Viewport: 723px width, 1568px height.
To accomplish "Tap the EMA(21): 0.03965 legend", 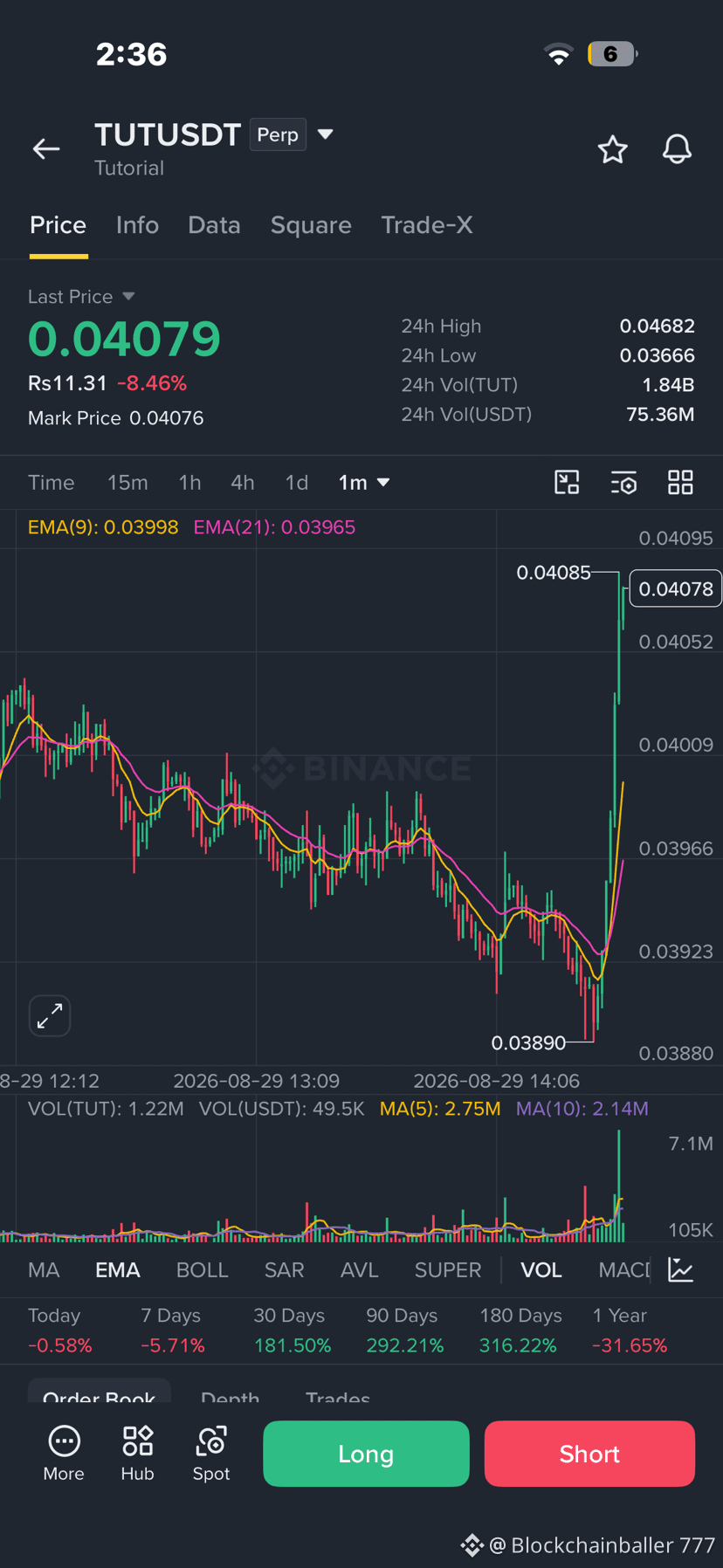I will (x=274, y=527).
